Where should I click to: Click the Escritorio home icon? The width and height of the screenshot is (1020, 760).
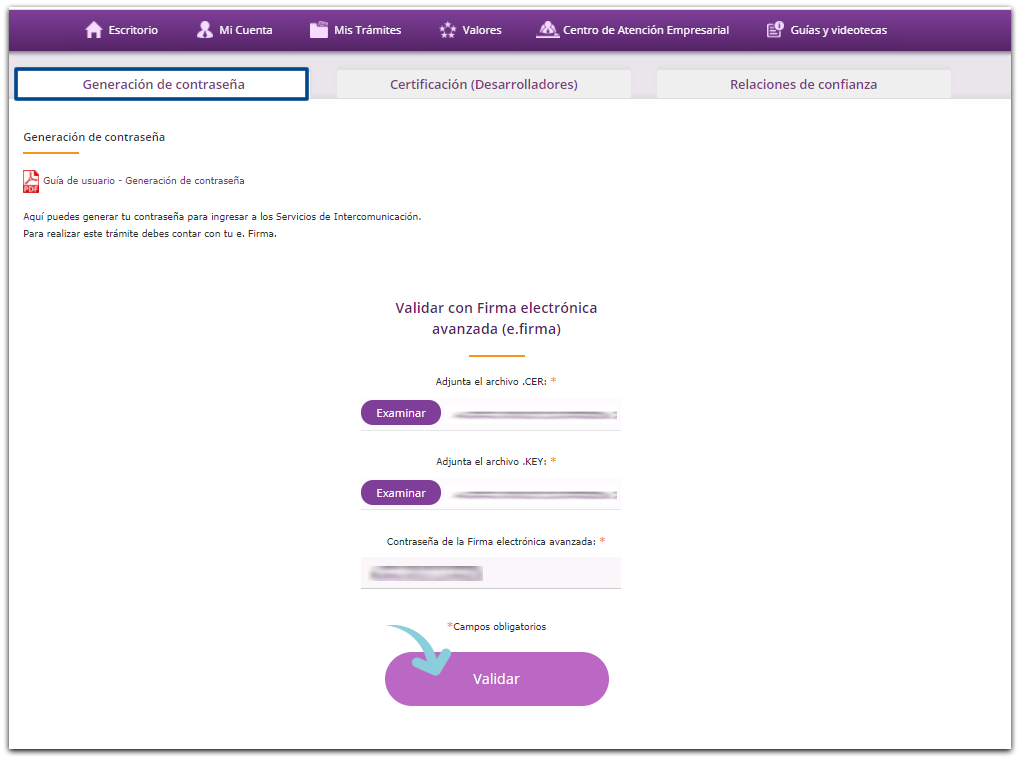coord(94,30)
